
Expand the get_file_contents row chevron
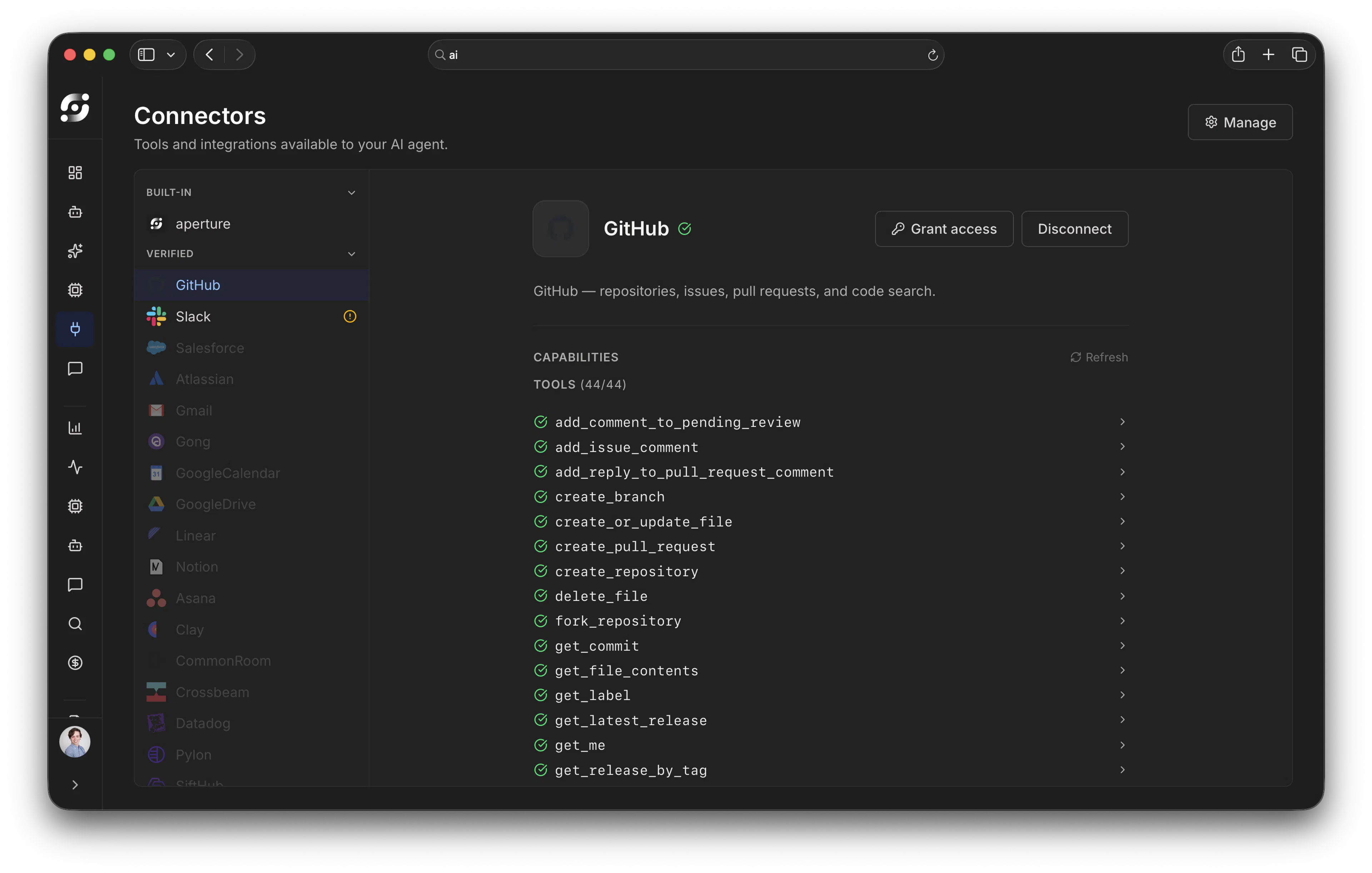pyautogui.click(x=1123, y=670)
